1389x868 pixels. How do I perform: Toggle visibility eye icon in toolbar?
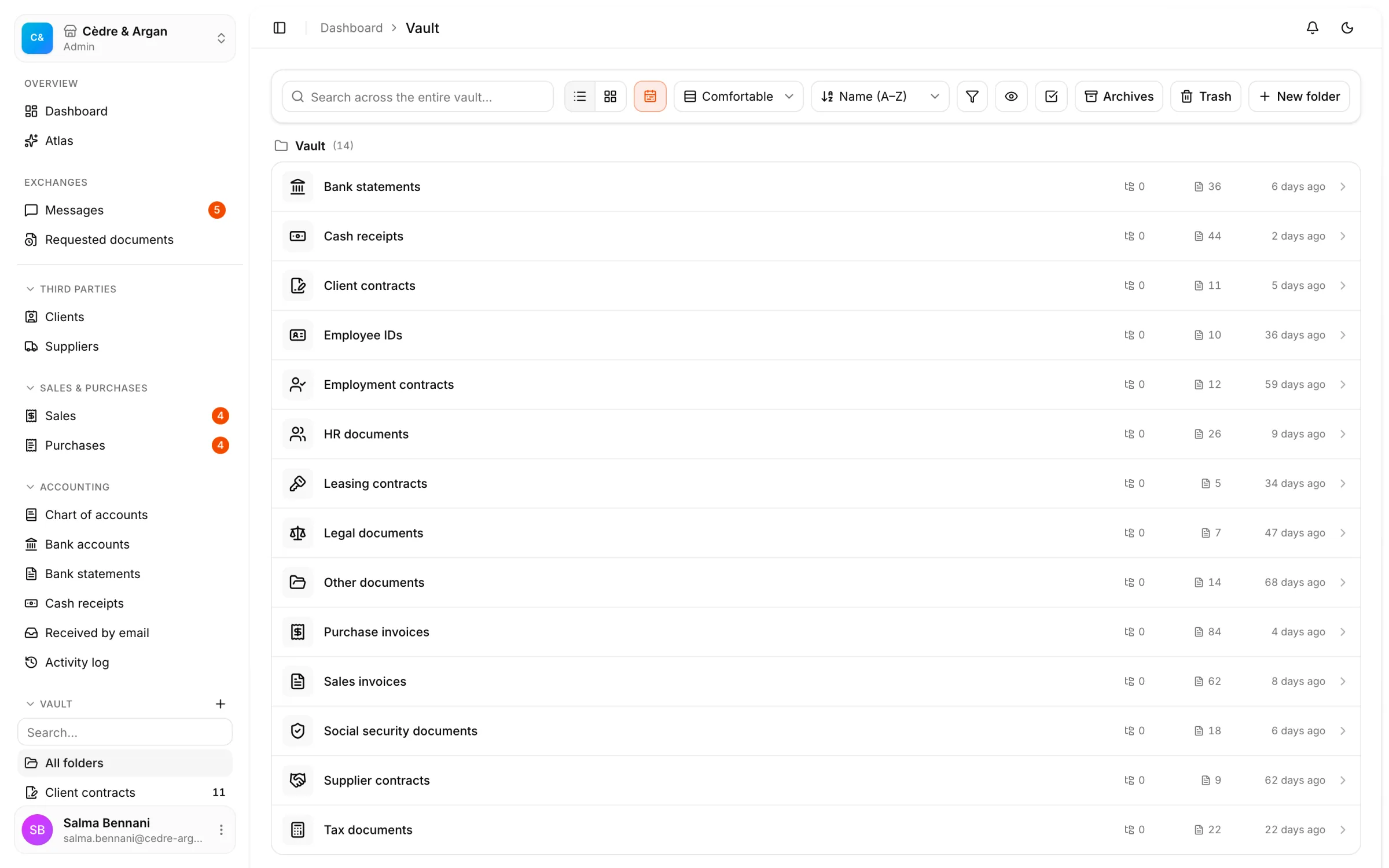[x=1010, y=96]
